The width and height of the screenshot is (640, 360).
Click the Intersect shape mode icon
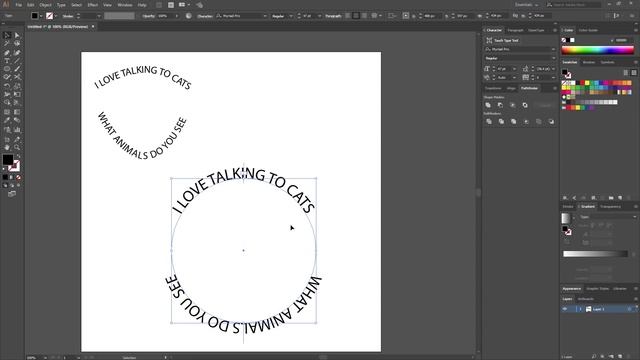[x=513, y=105]
